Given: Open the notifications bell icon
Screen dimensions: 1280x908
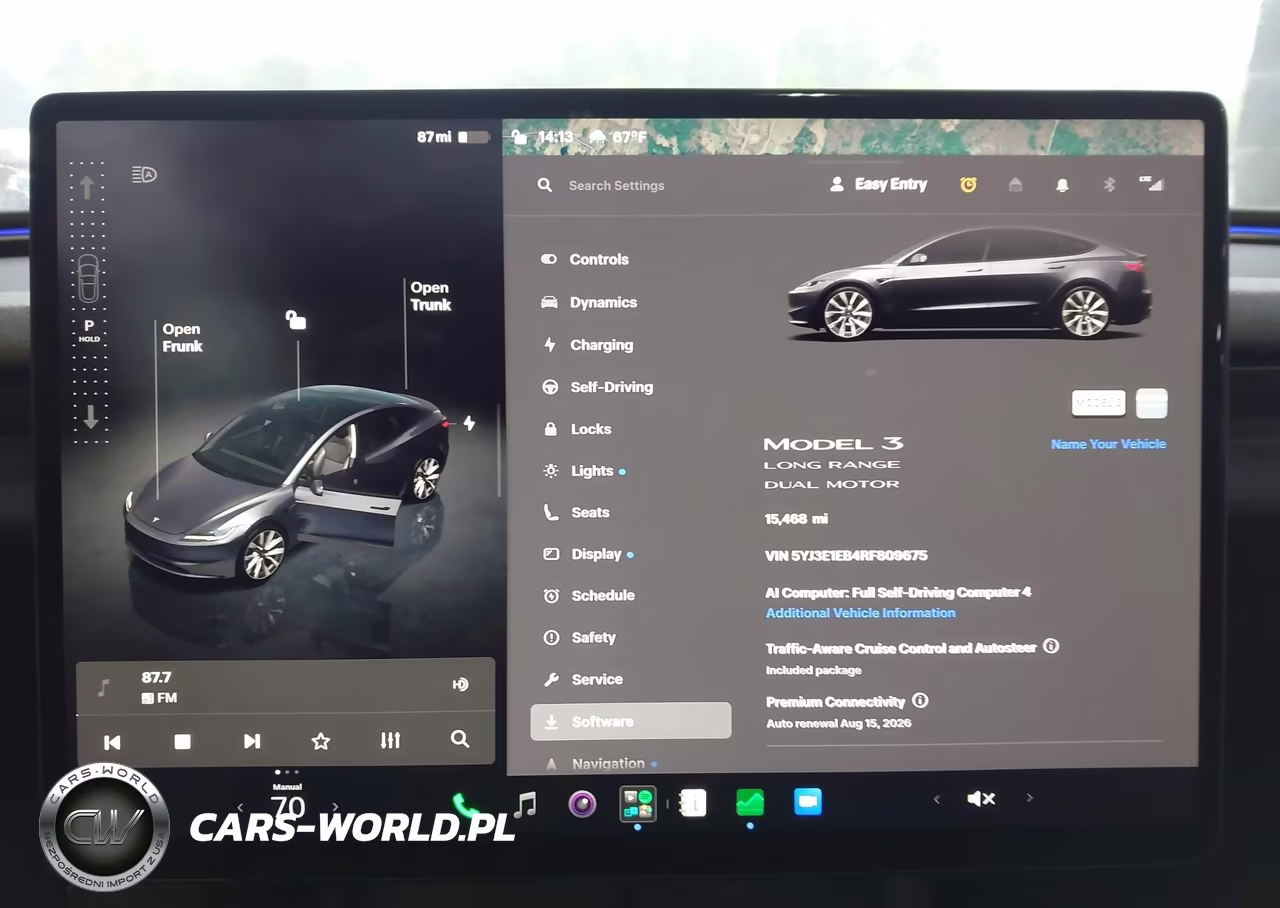Looking at the screenshot, I should click(1062, 185).
